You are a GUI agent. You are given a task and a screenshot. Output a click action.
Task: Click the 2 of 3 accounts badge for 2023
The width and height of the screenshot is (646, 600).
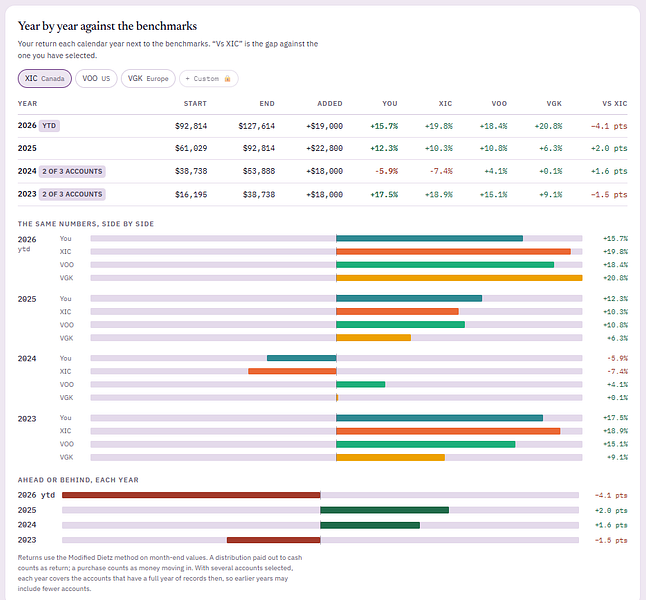point(72,194)
